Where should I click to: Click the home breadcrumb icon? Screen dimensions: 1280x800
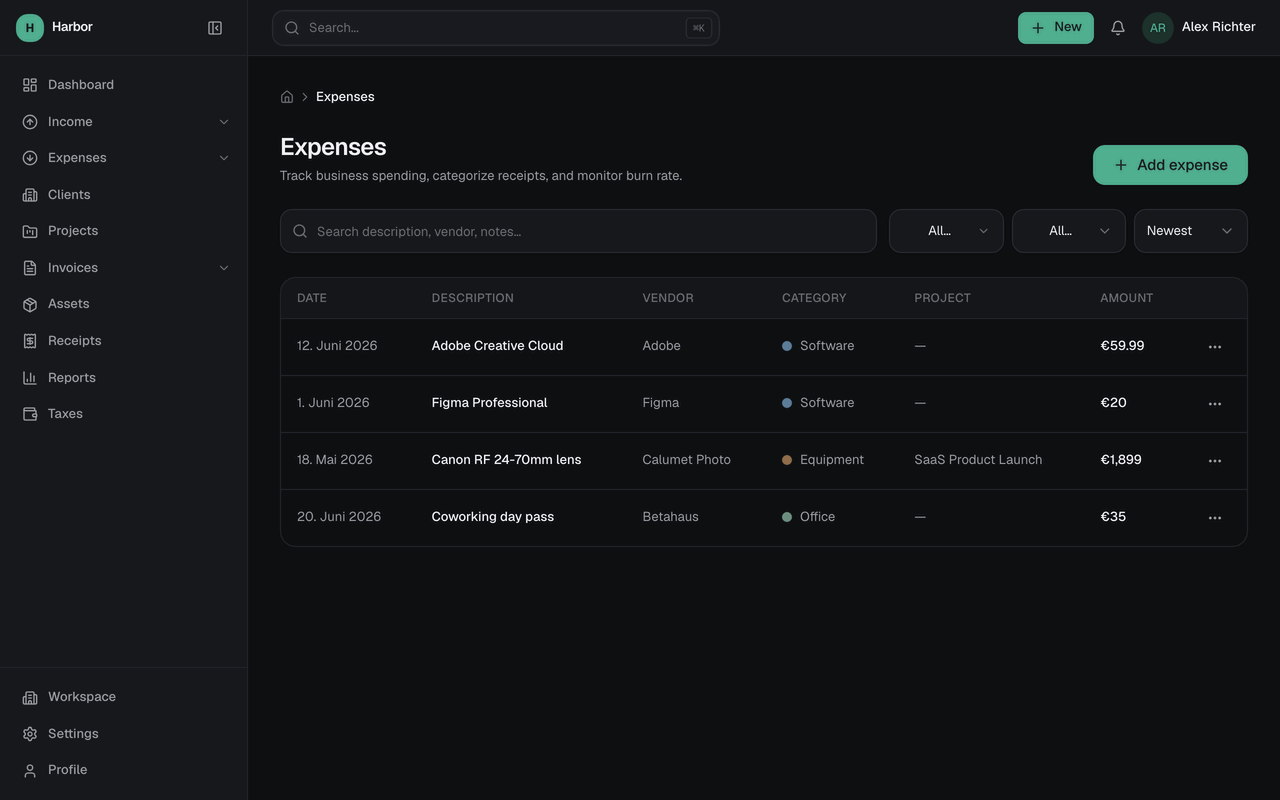(x=287, y=97)
